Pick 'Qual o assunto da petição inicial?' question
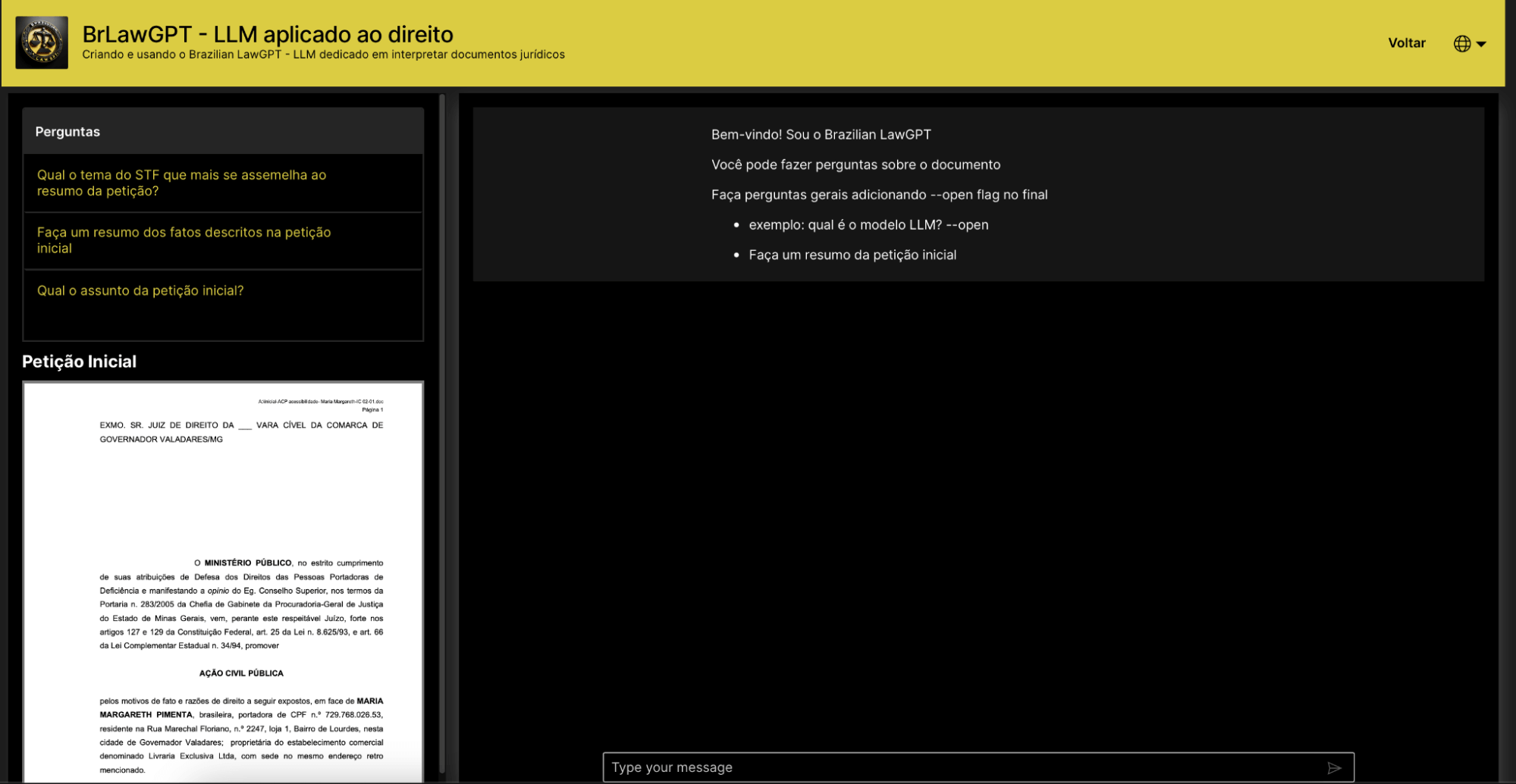This screenshot has width=1516, height=784. point(140,290)
